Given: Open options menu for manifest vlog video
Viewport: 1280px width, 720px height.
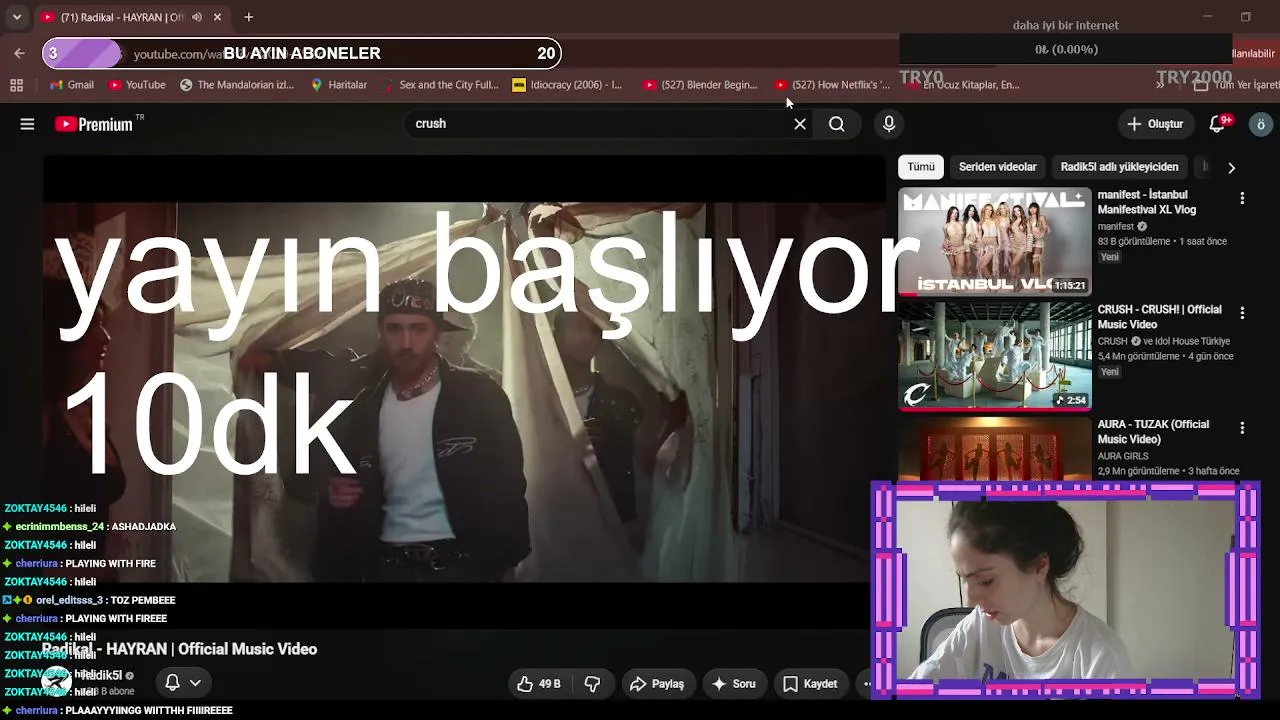Looking at the screenshot, I should point(1242,198).
